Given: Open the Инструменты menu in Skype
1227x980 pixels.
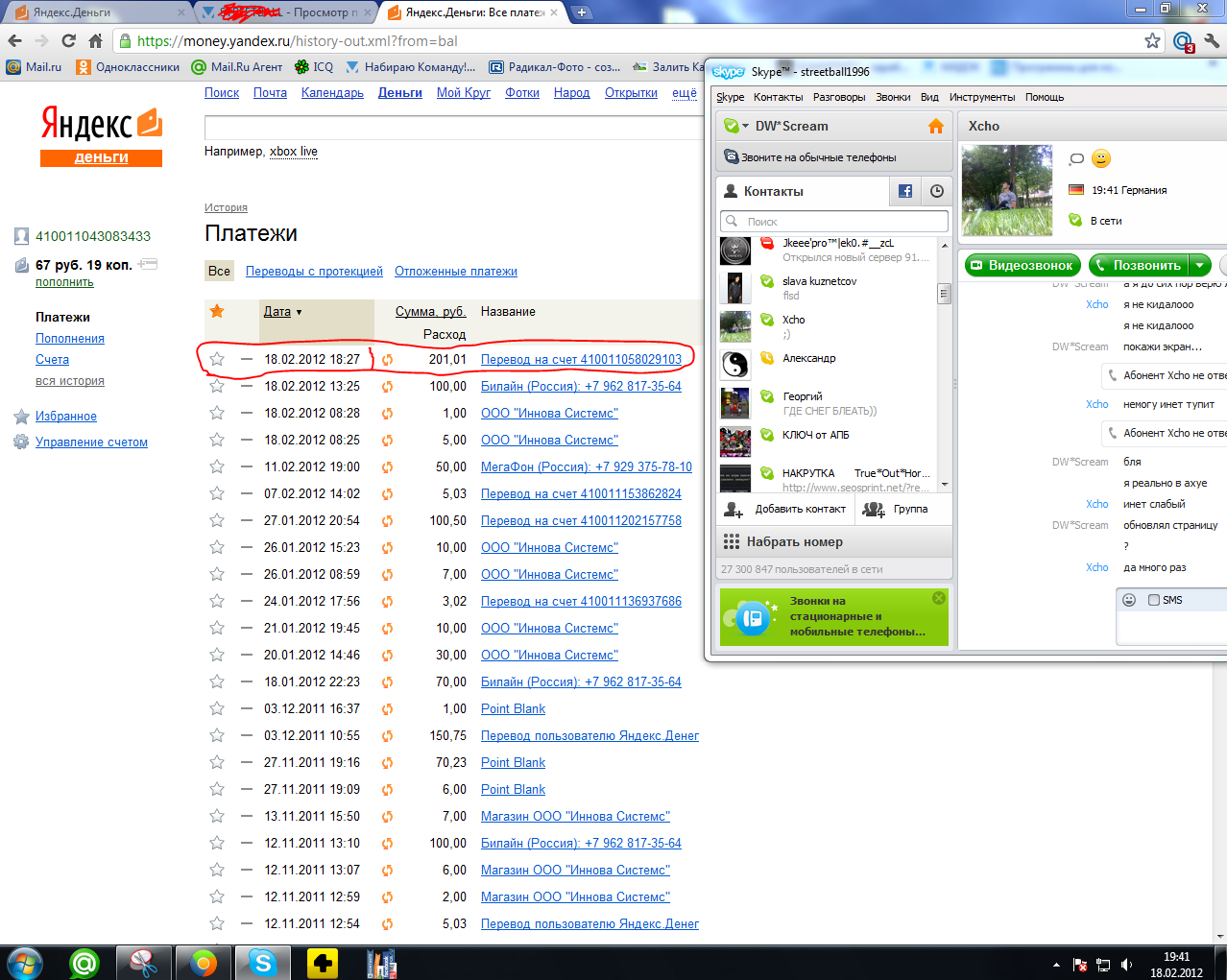Looking at the screenshot, I should click(982, 97).
